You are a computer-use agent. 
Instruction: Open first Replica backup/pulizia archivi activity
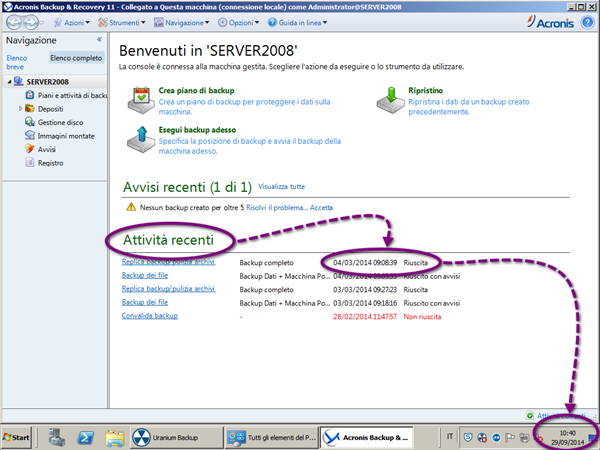pos(168,262)
